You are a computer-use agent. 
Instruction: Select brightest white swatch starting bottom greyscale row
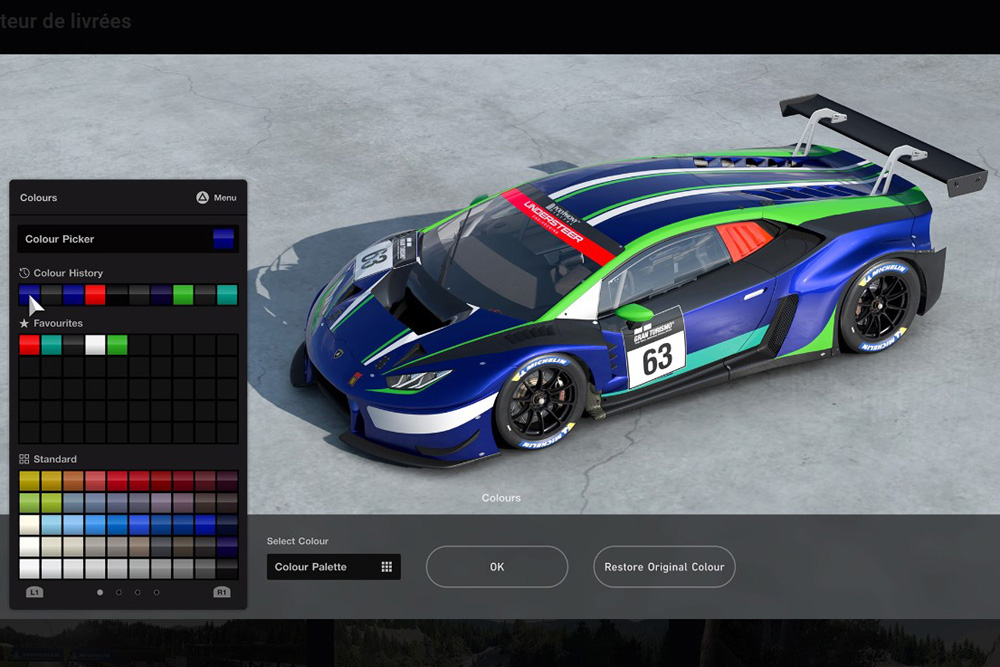29,568
